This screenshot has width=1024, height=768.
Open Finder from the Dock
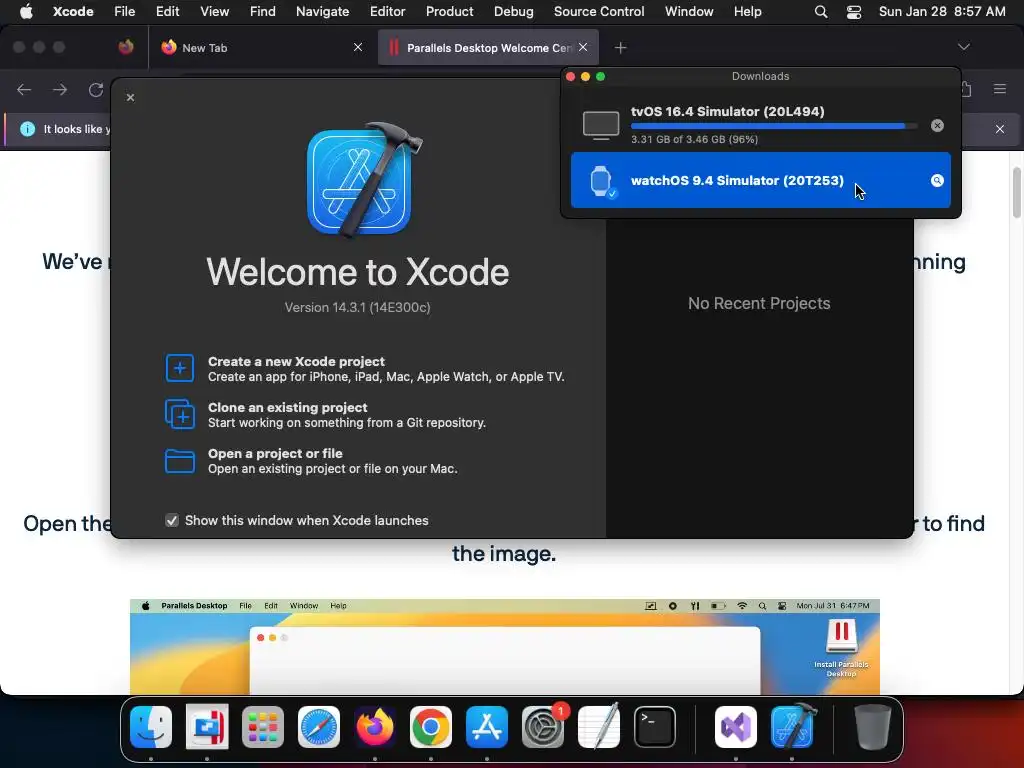[151, 727]
